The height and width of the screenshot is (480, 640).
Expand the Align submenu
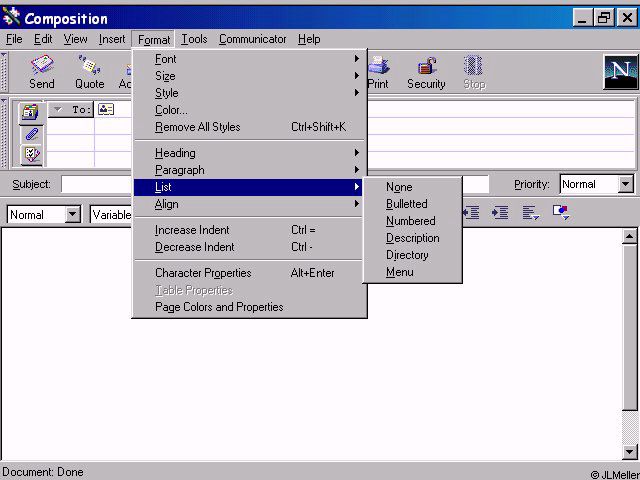point(250,204)
